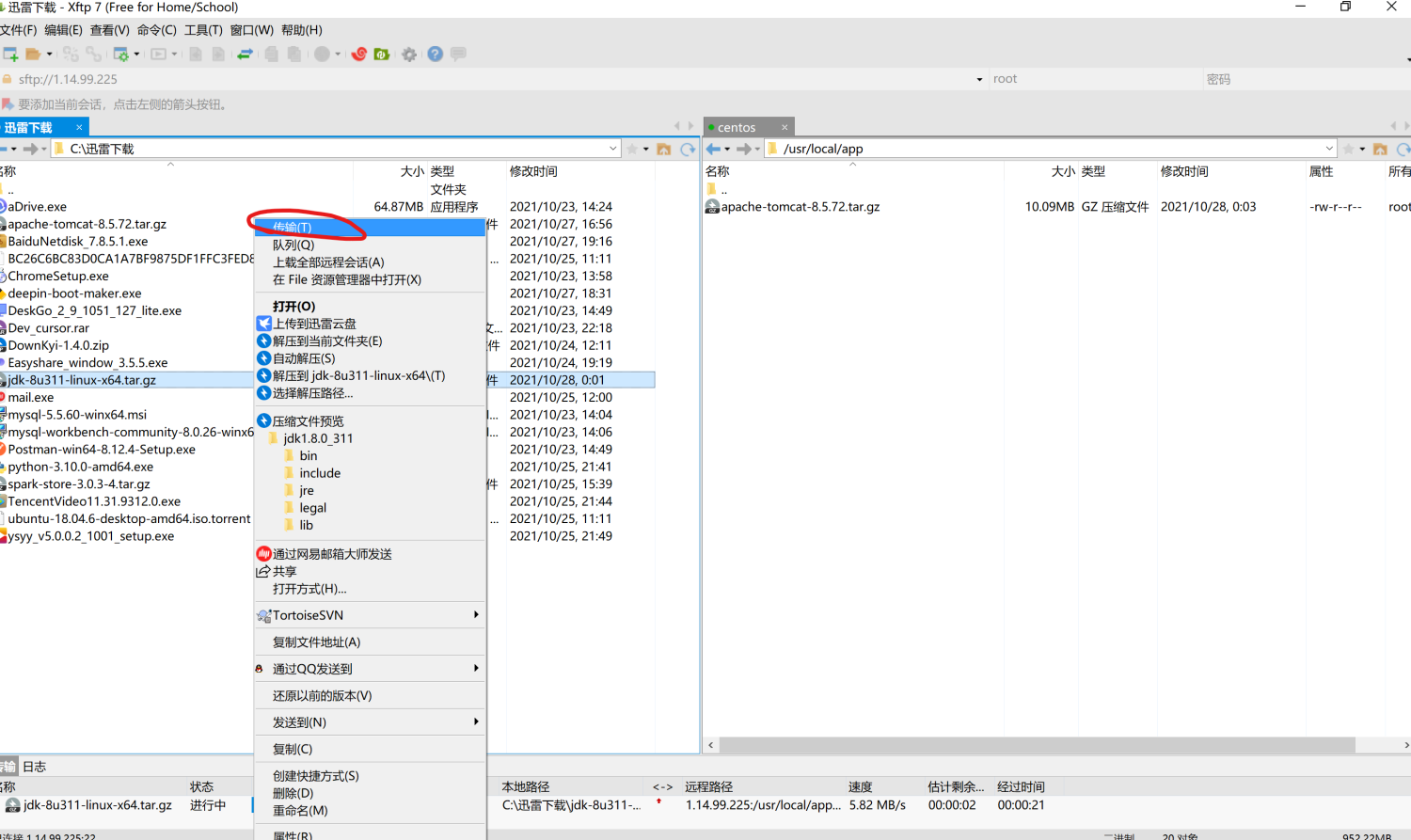This screenshot has width=1411, height=840.
Task: Click the Open Session folder icon
Action: [34, 55]
